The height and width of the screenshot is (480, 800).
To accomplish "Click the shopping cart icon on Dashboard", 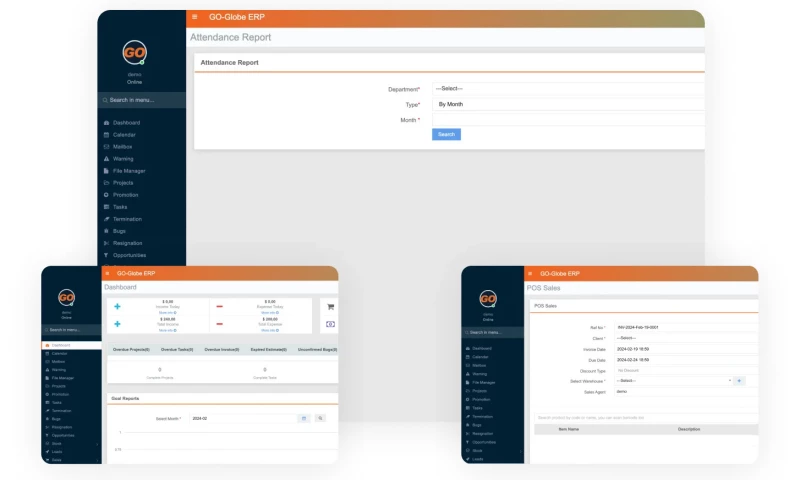I will click(330, 307).
